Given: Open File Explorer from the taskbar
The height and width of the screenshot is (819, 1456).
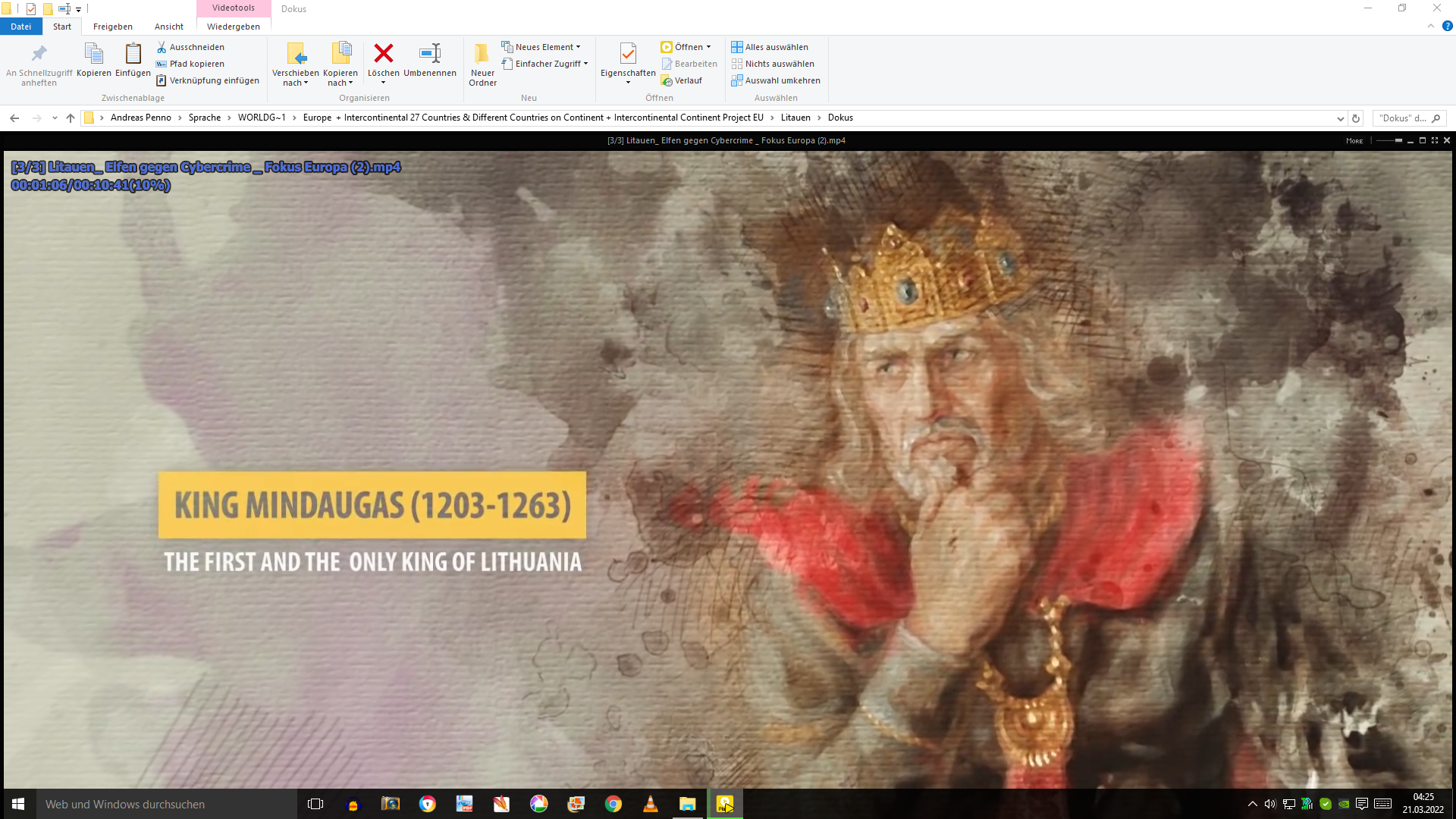Looking at the screenshot, I should (687, 804).
